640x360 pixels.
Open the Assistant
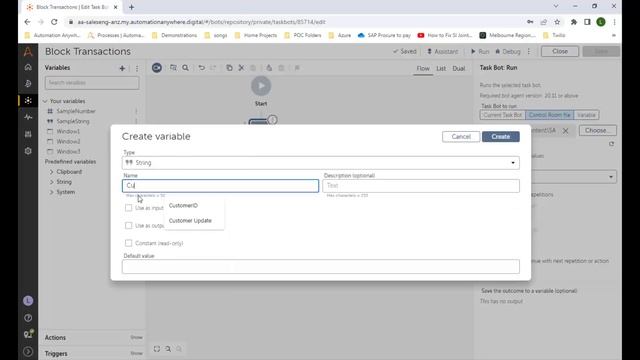442,51
